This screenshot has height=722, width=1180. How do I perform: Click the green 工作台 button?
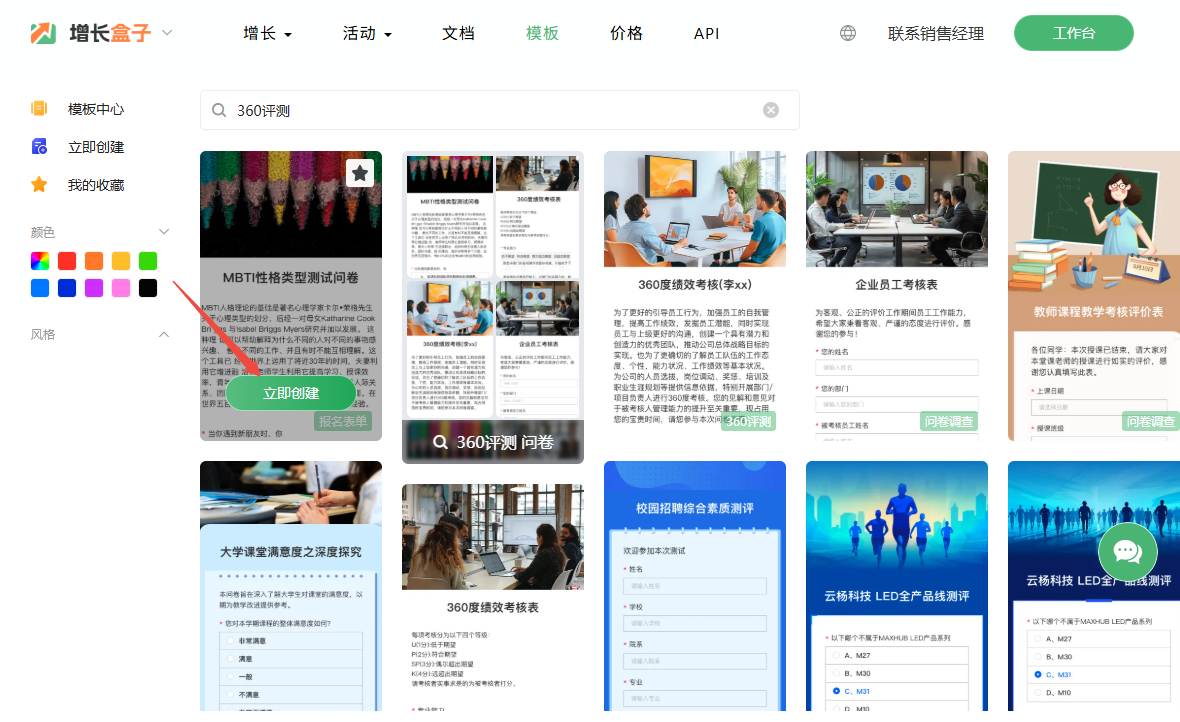click(x=1074, y=33)
